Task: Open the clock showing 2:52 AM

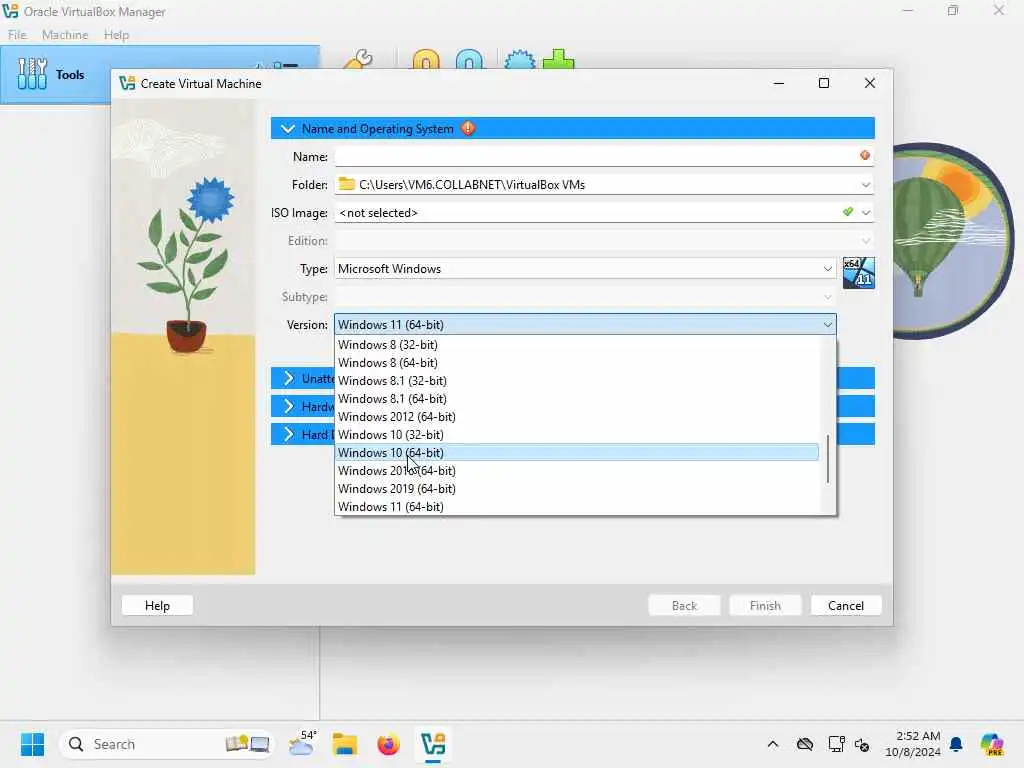Action: pyautogui.click(x=913, y=744)
